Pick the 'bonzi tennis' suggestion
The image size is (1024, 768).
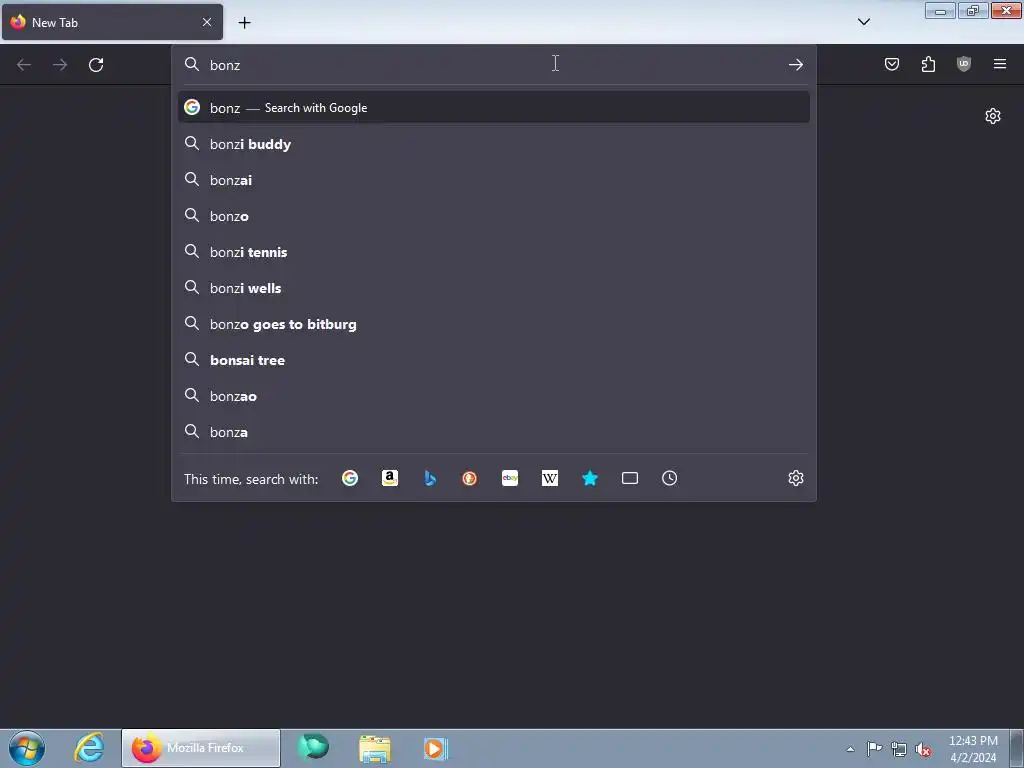(494, 251)
